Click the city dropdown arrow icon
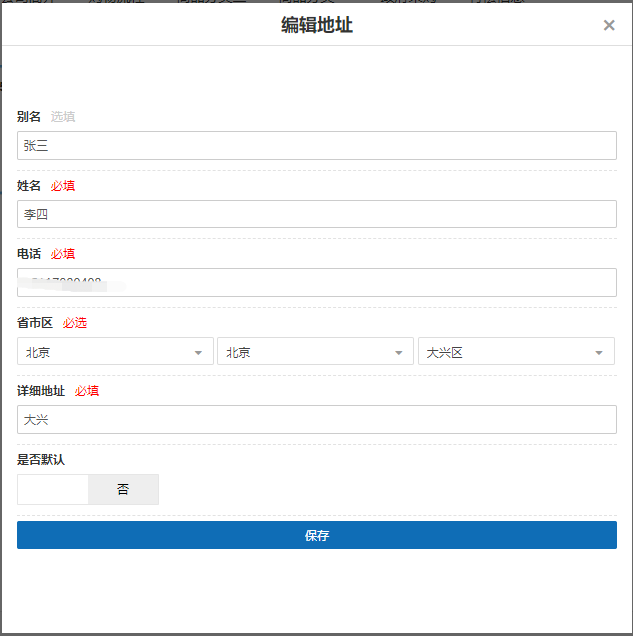Screen dimensions: 633x636 click(x=398, y=353)
